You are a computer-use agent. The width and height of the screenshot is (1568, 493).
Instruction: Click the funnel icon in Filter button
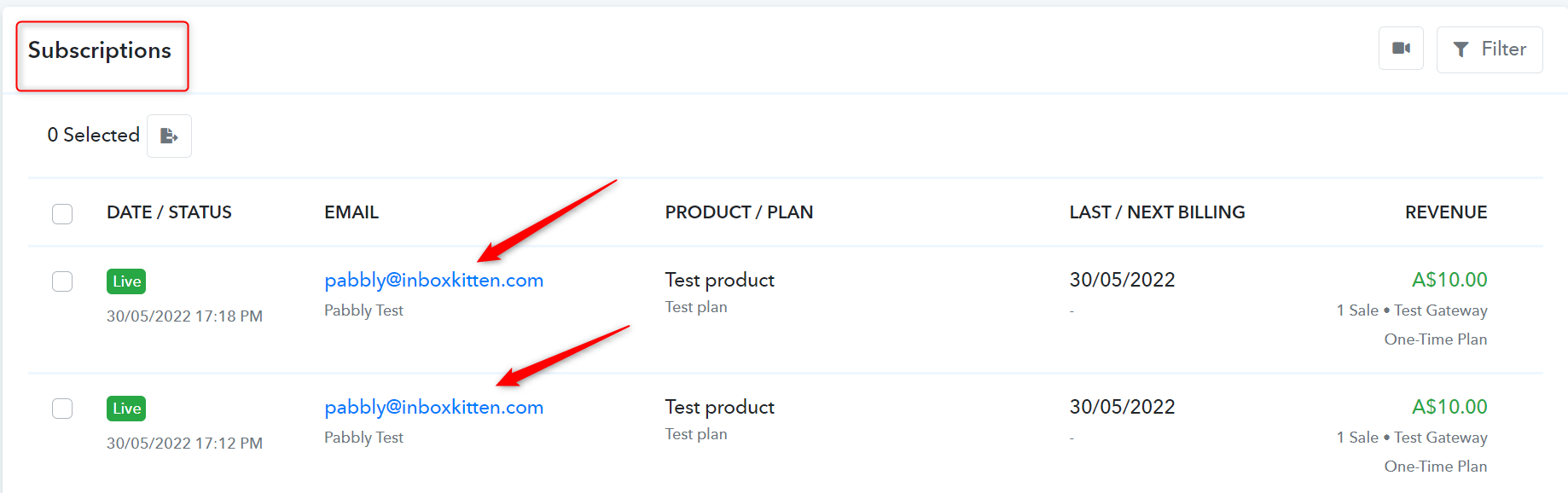[x=1461, y=49]
